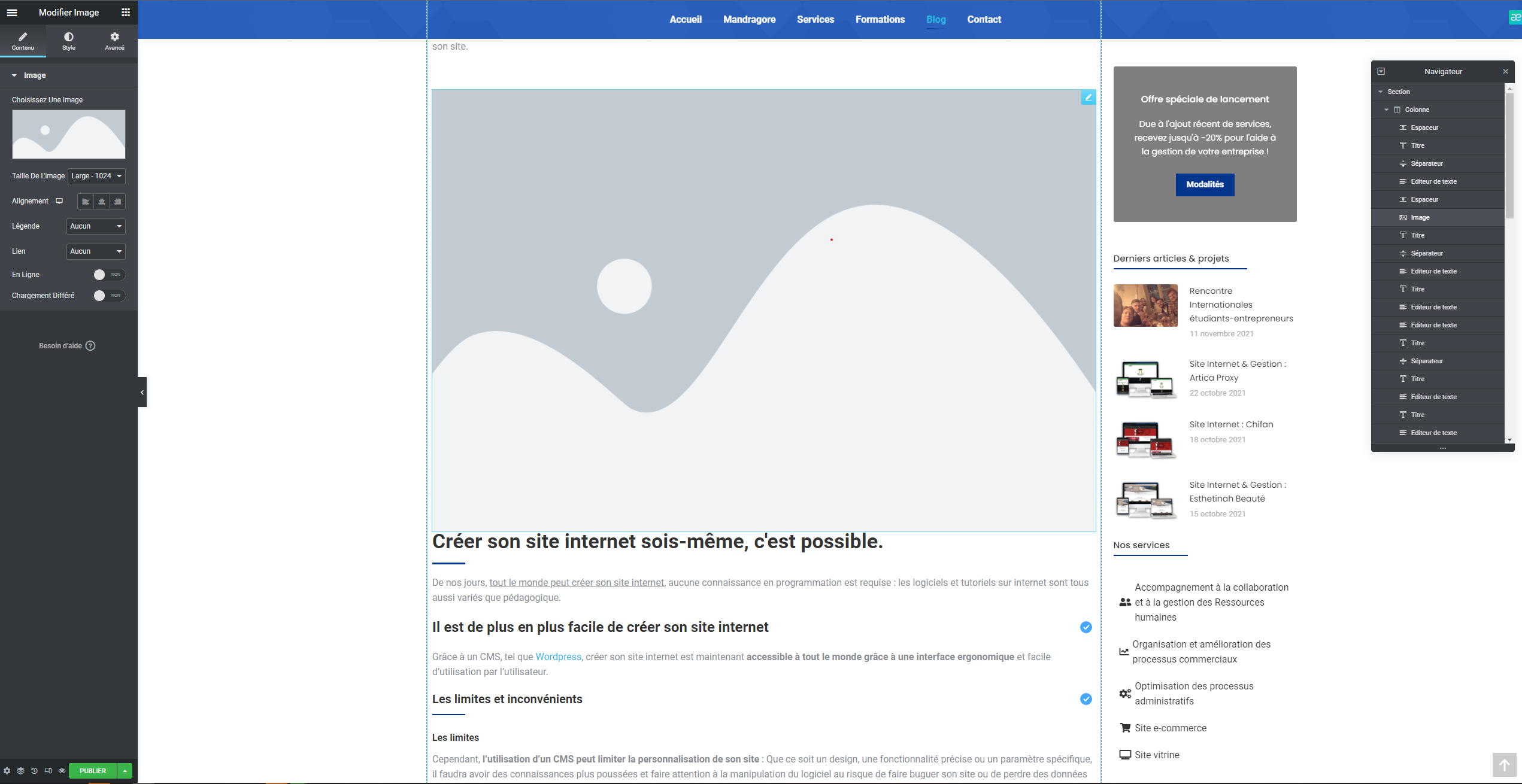Viewport: 1522px width, 784px height.
Task: Preview the page with the eye icon
Action: point(62,771)
